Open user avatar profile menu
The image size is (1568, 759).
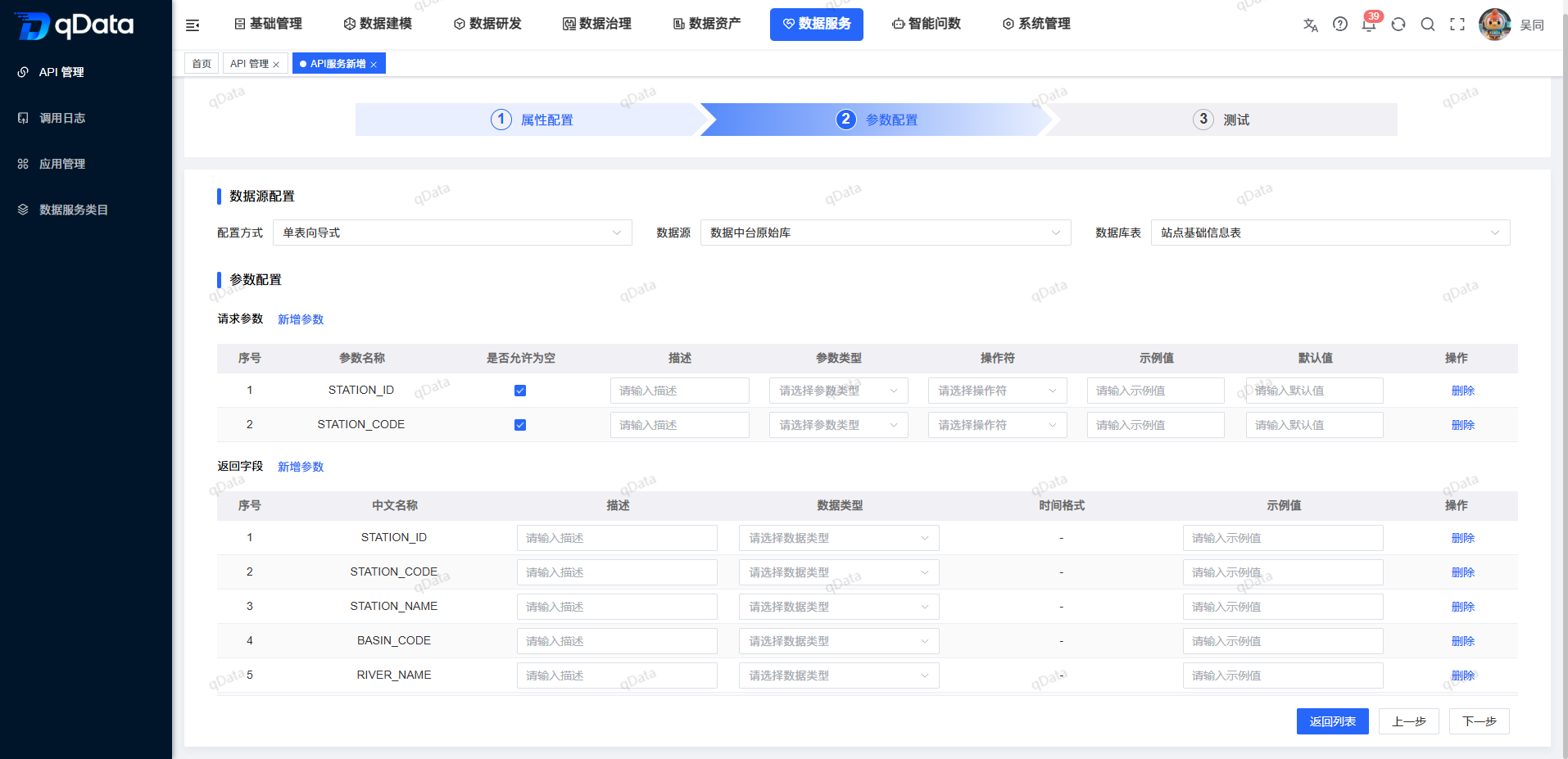click(x=1495, y=25)
